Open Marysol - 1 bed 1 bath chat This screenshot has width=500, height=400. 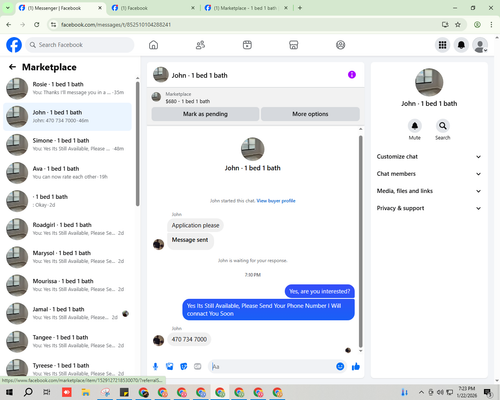68,257
